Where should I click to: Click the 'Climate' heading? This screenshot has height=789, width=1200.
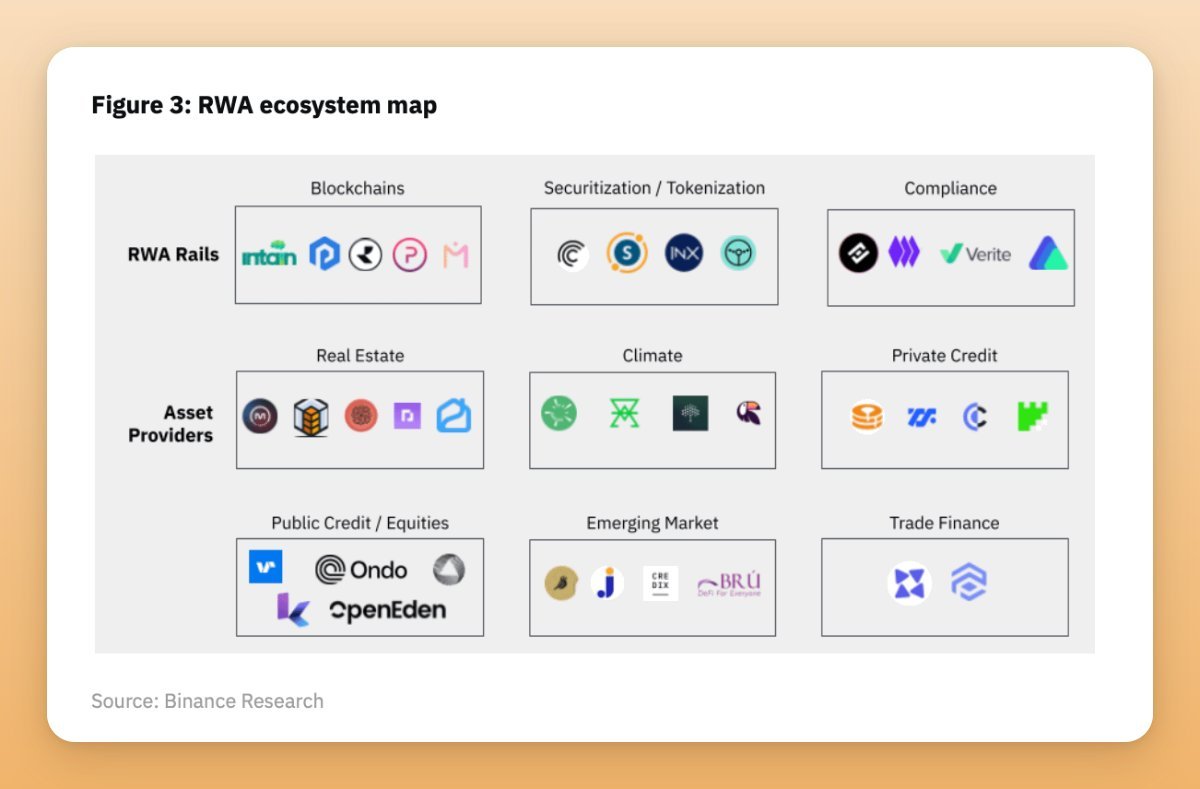point(652,355)
